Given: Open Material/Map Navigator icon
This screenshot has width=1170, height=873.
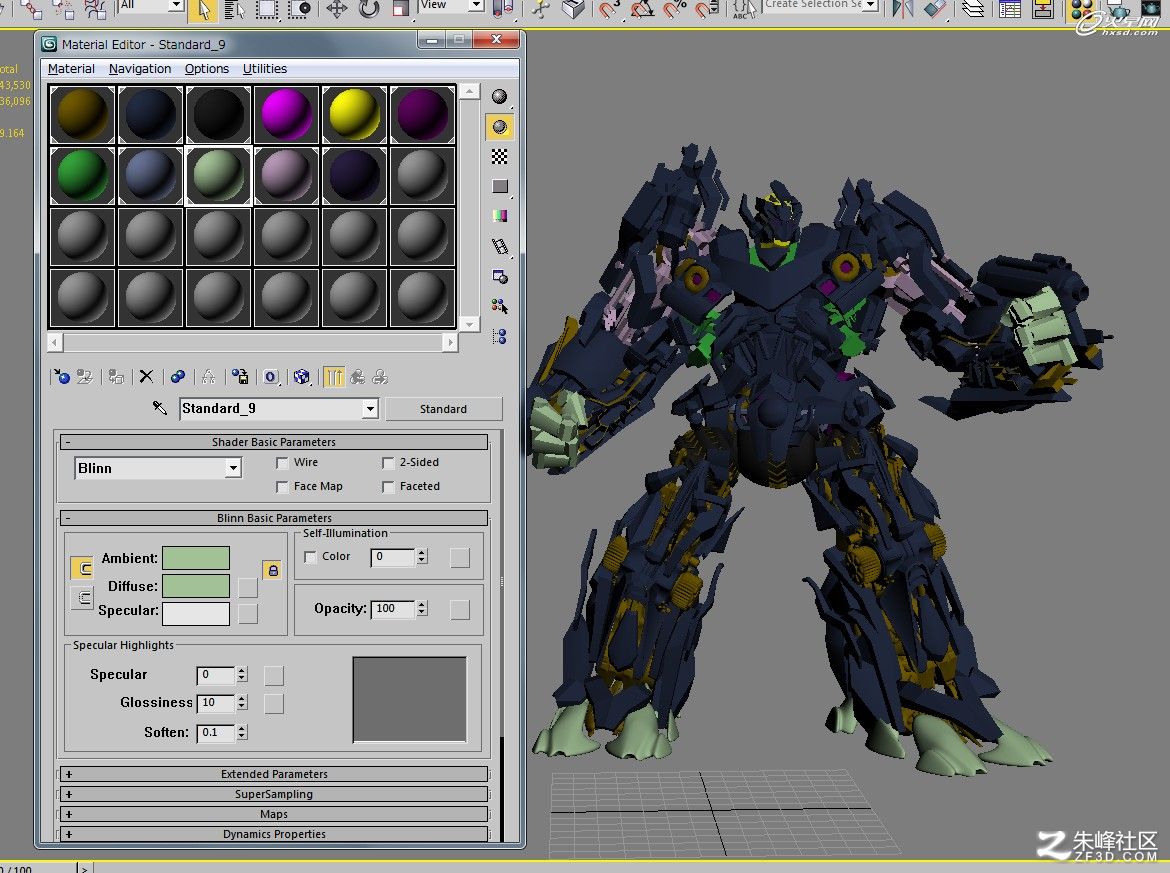Looking at the screenshot, I should click(x=500, y=336).
